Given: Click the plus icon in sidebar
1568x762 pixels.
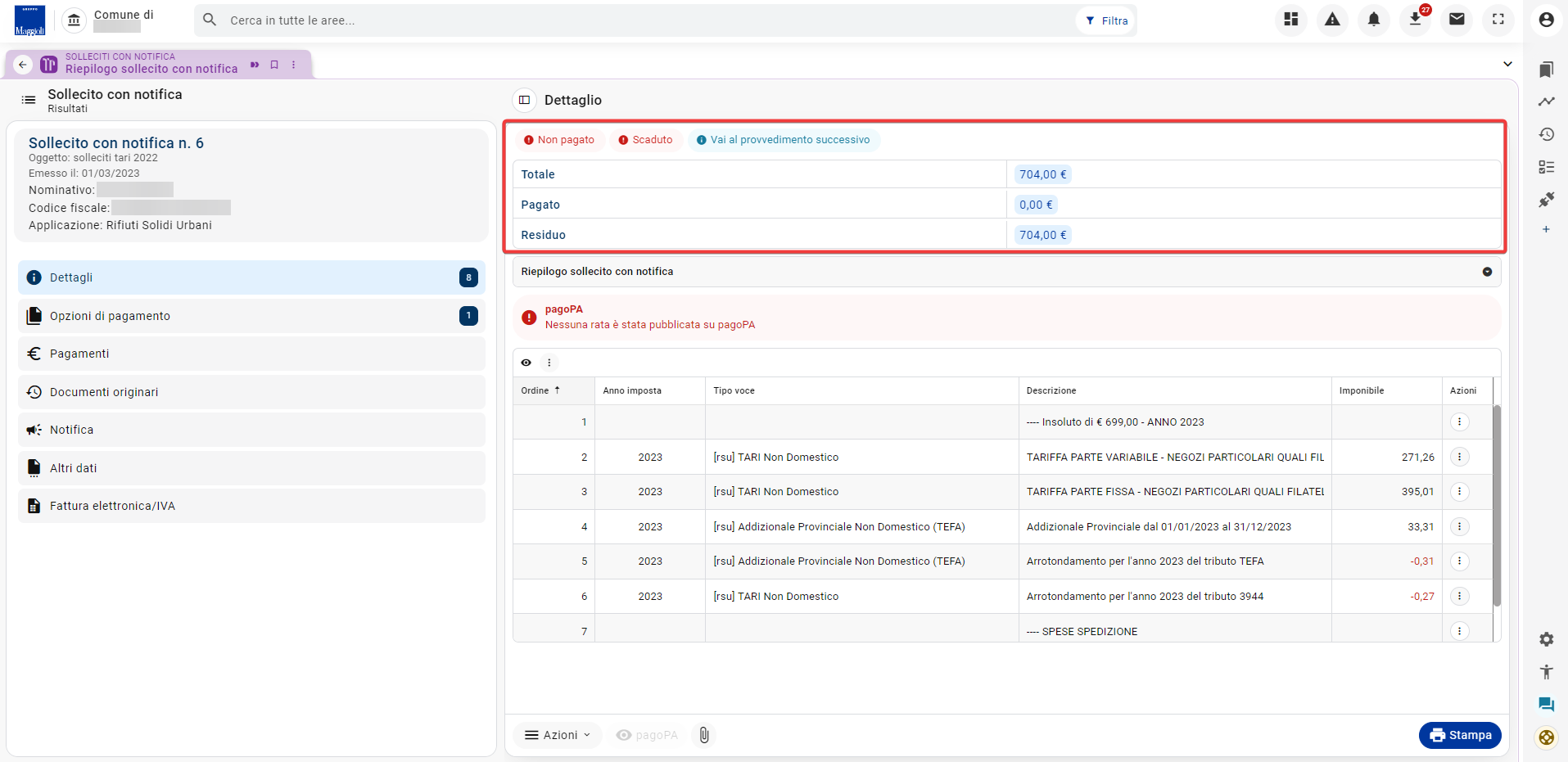Looking at the screenshot, I should point(1546,230).
